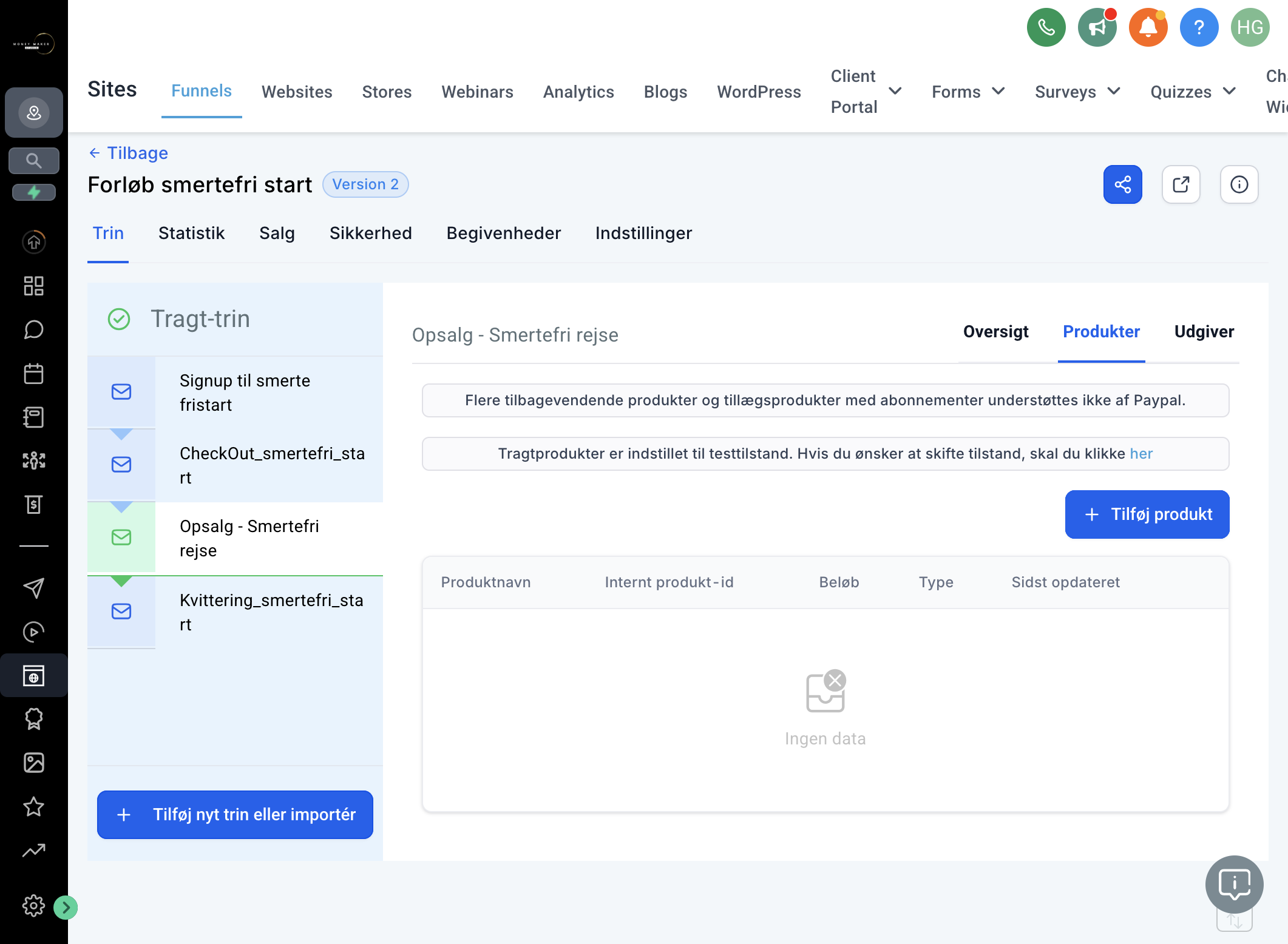Open the sidebar reputation star icon
Screen dimensions: 1288x944
[34, 806]
